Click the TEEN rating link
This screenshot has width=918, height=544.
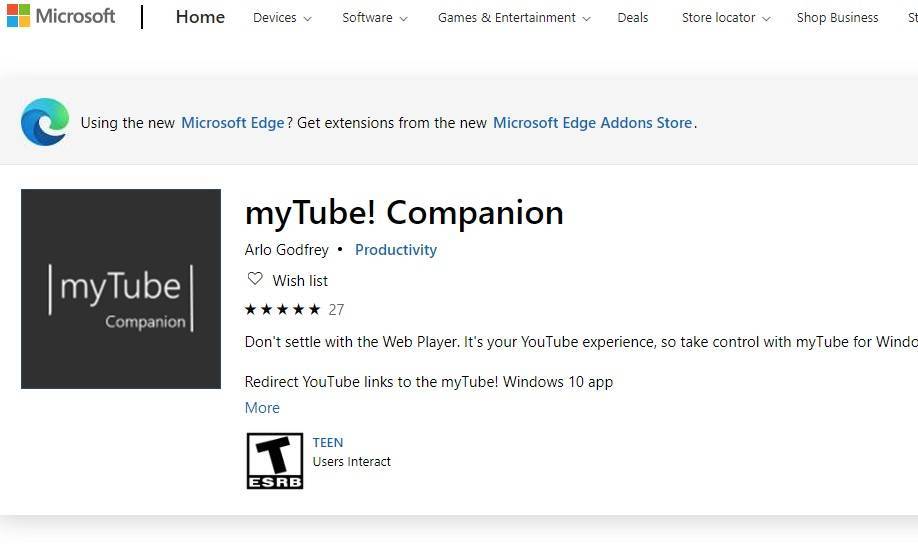point(328,442)
